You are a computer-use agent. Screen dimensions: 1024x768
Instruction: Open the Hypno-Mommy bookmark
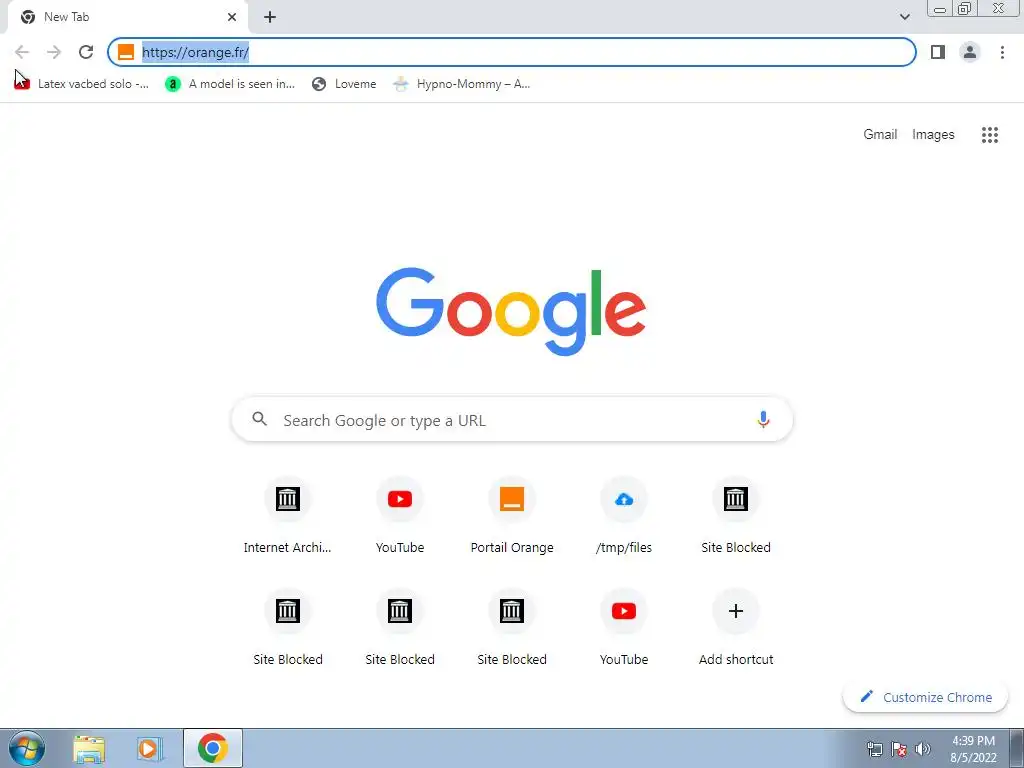(462, 84)
